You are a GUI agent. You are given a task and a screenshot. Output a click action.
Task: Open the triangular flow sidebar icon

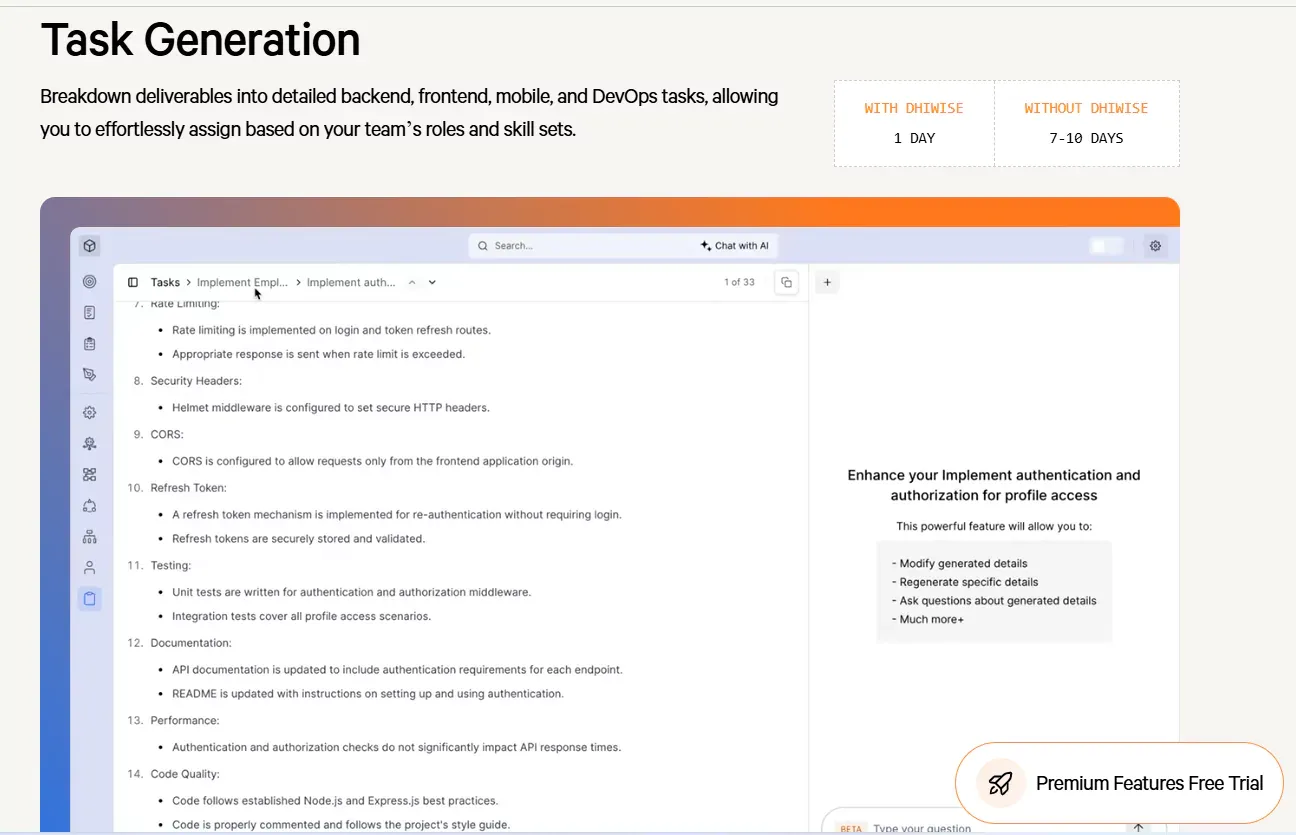90,506
